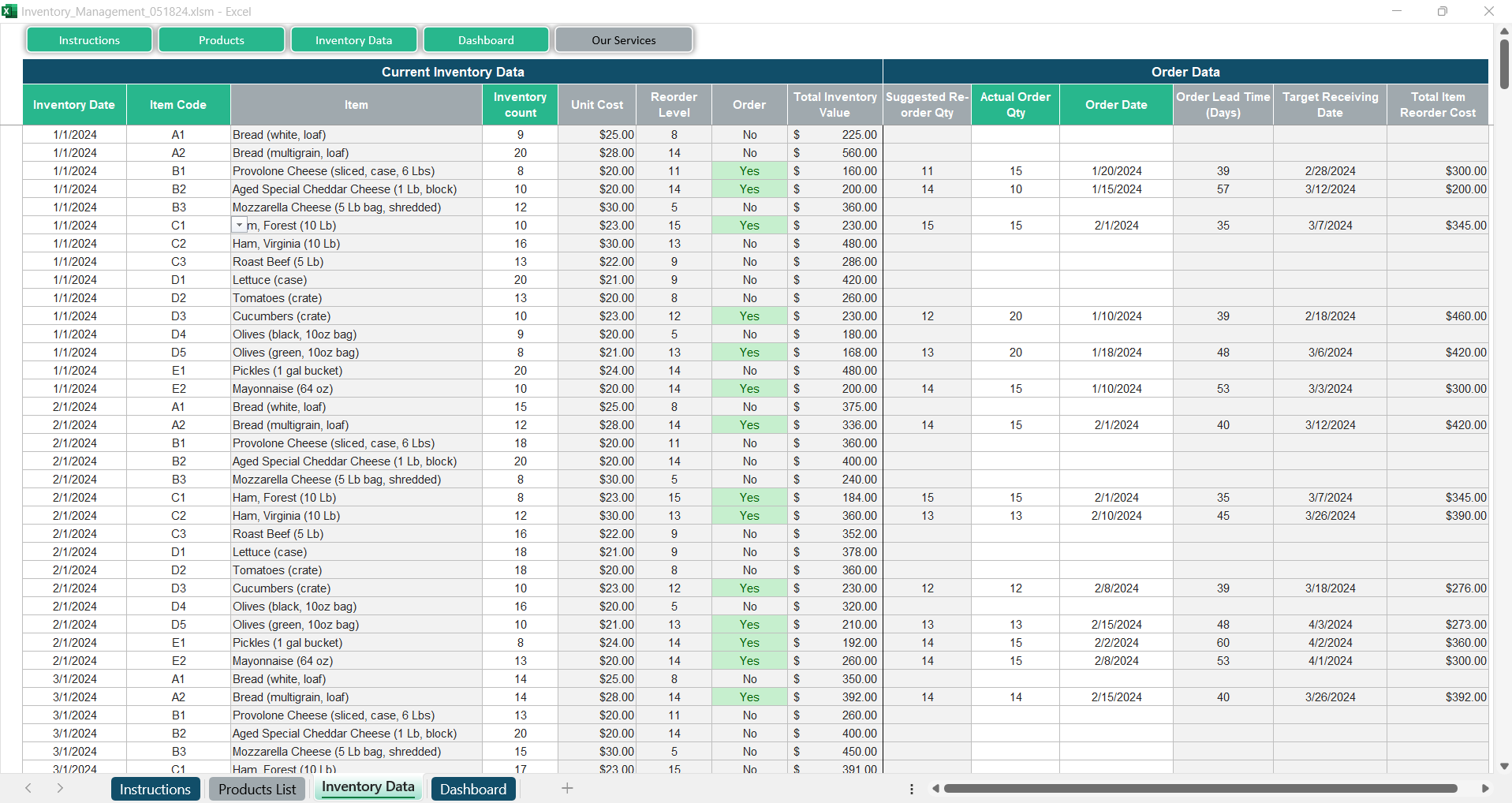Click the horizontal scrollbar right arrow

[x=1485, y=788]
